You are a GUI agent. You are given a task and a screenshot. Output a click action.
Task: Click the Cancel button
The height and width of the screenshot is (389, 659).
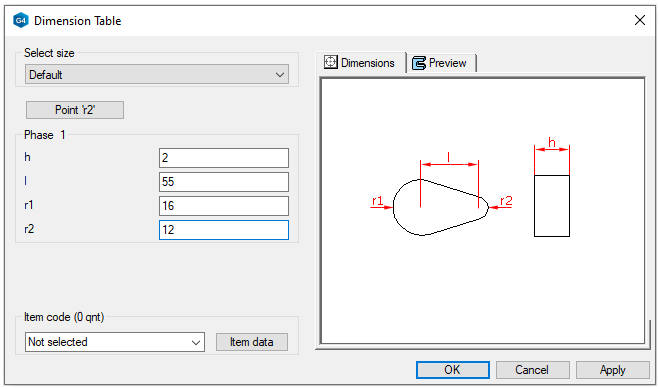coord(532,370)
